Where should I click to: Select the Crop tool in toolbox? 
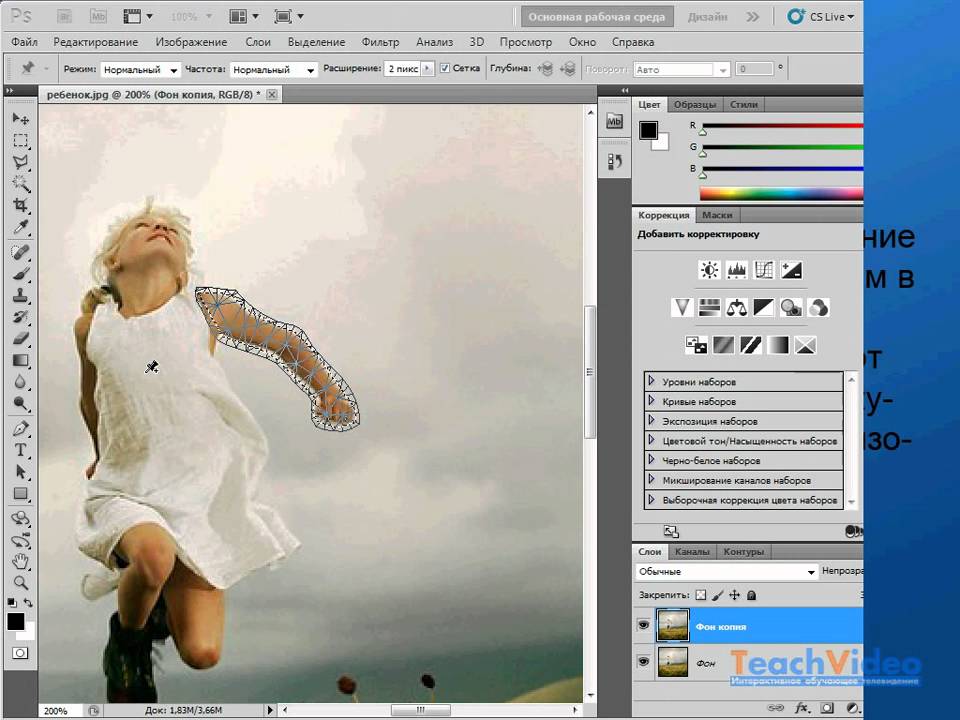click(20, 205)
